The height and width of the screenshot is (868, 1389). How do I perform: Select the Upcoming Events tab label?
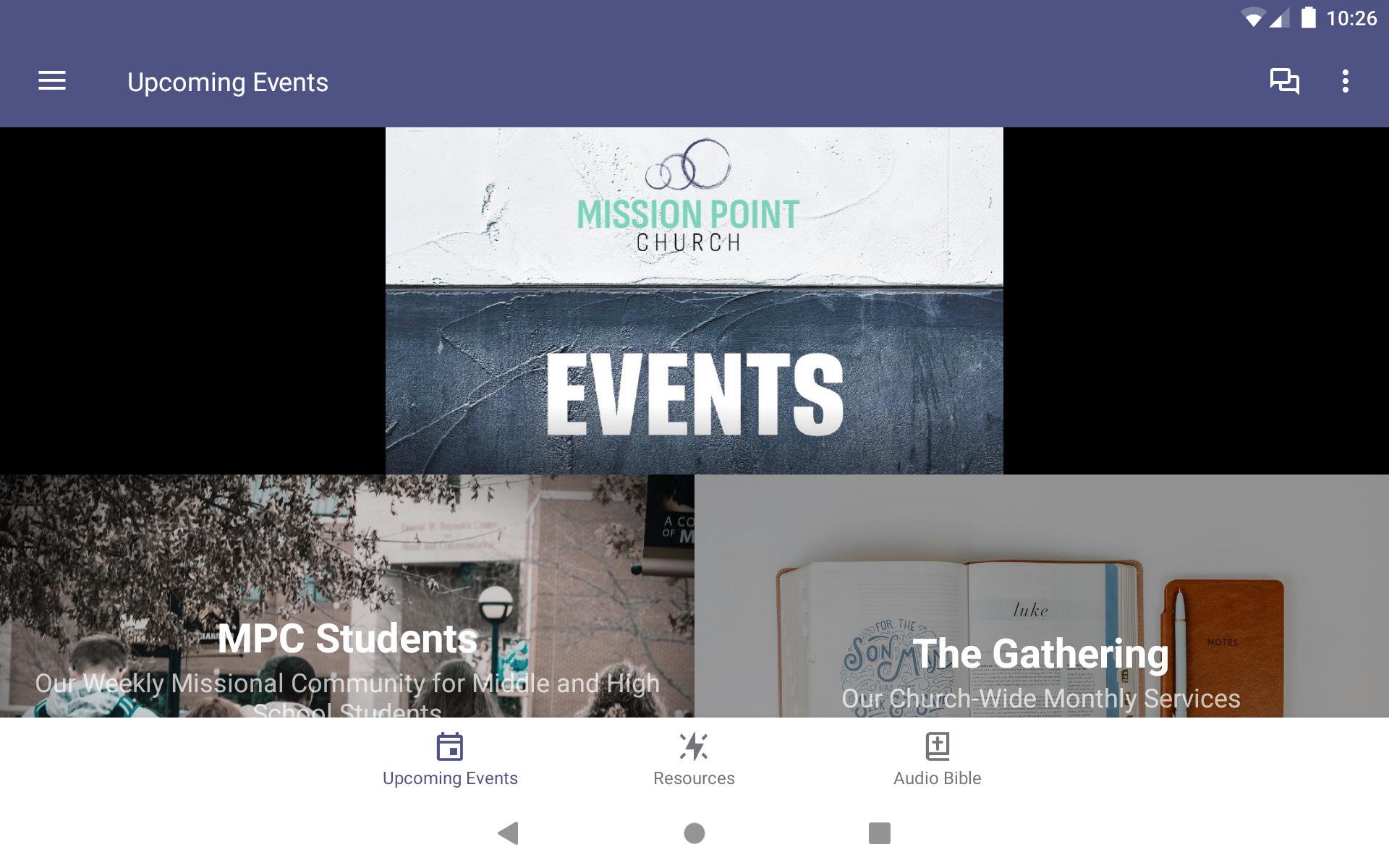(450, 778)
